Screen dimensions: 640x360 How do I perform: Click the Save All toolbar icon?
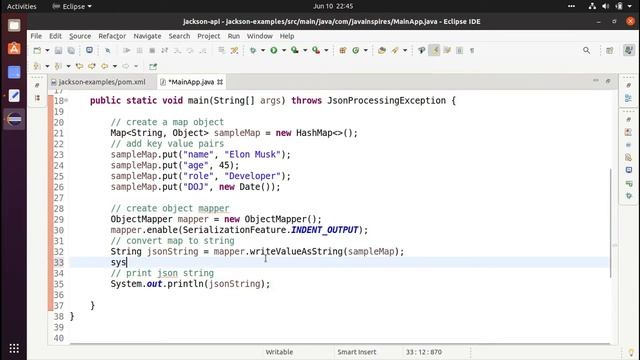coord(71,50)
